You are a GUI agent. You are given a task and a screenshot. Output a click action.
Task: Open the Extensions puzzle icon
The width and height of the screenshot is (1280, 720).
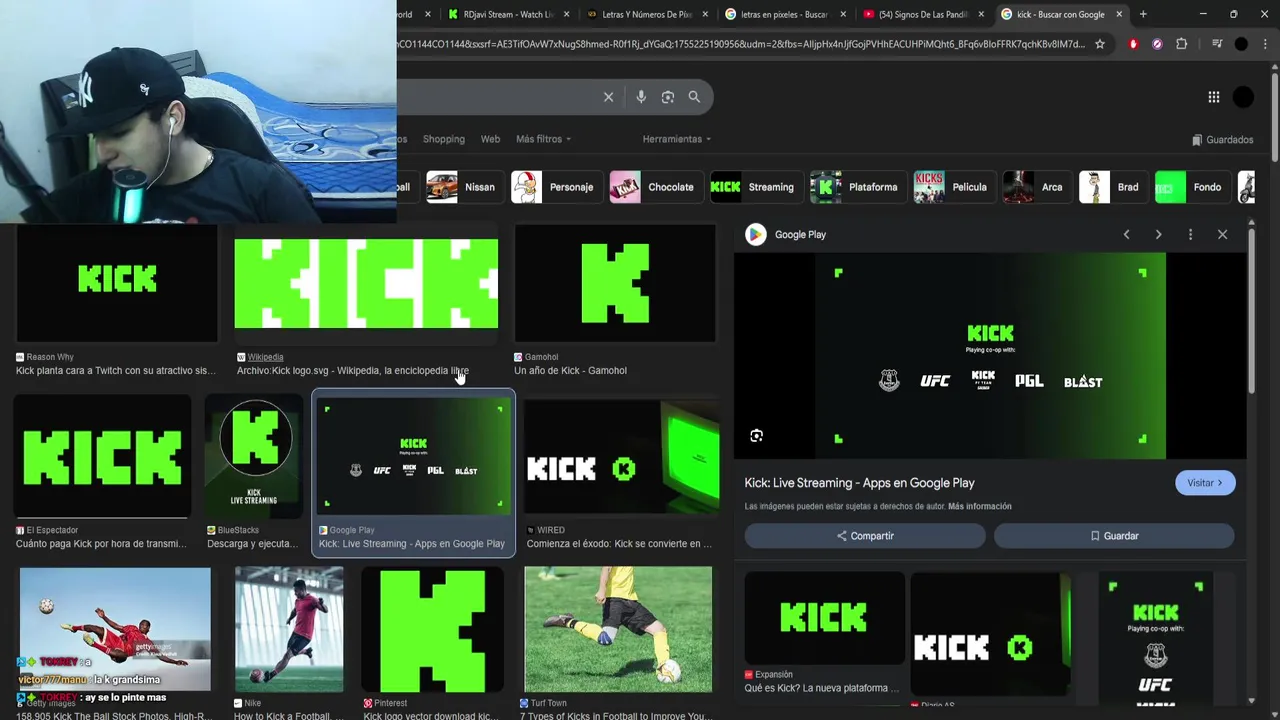pos(1181,44)
